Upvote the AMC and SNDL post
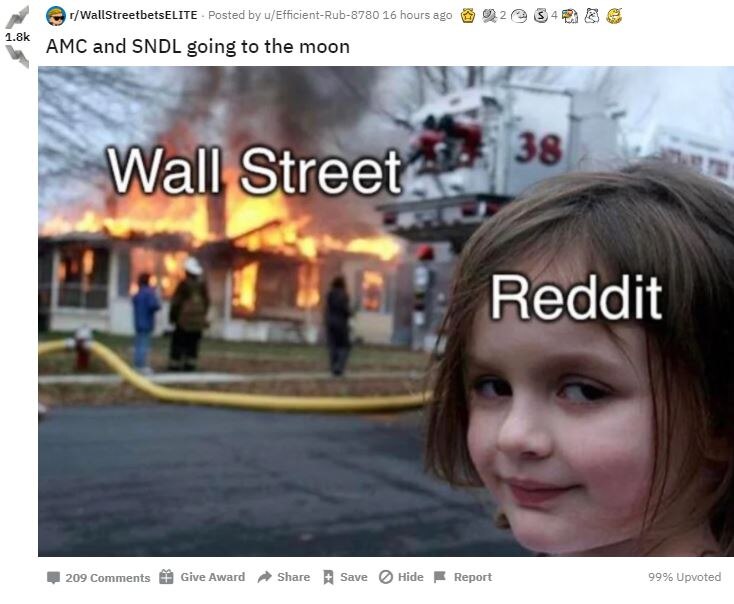Viewport: 734px width, 604px height. click(x=17, y=17)
